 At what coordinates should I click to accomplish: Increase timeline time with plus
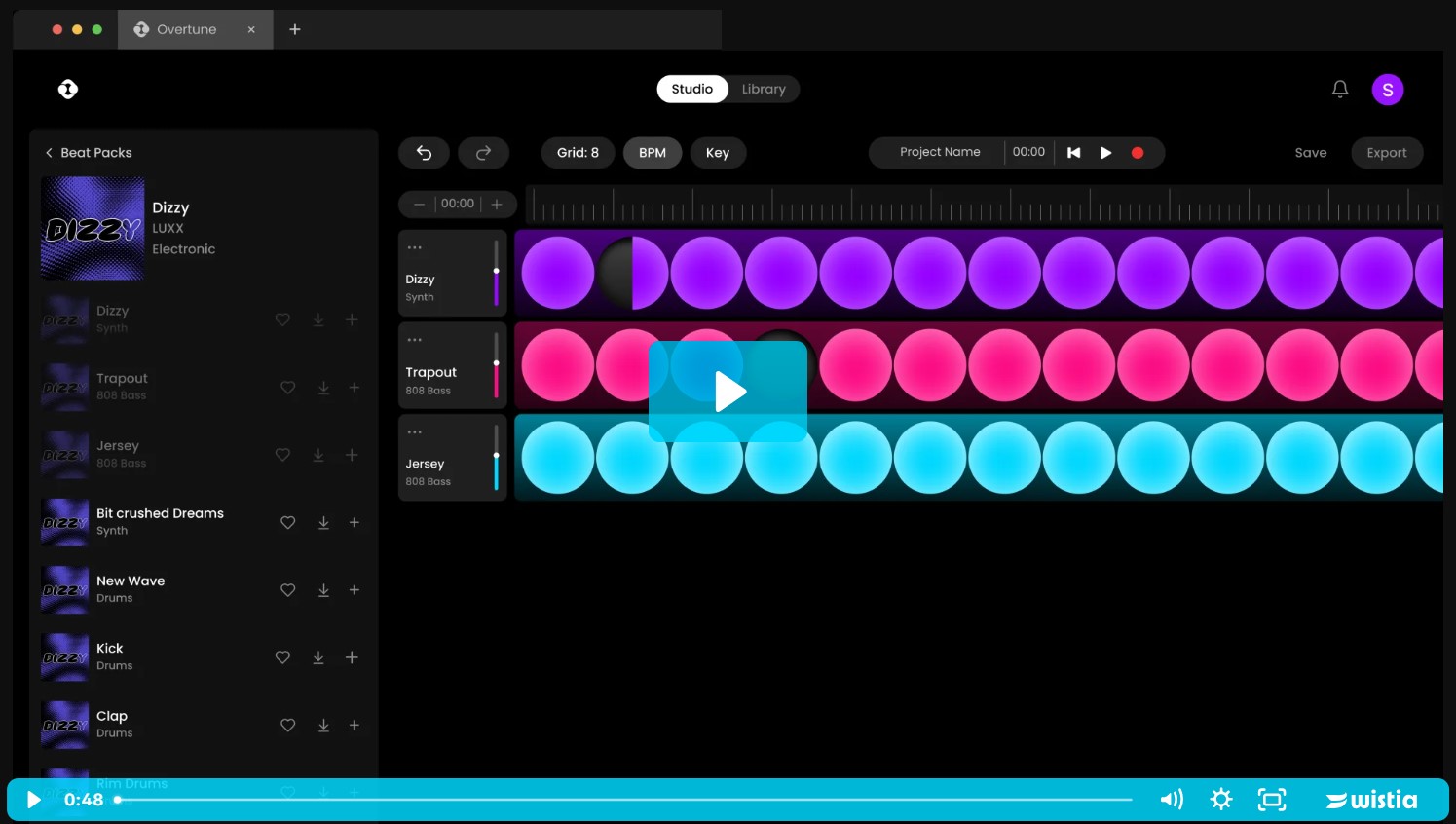pyautogui.click(x=497, y=205)
